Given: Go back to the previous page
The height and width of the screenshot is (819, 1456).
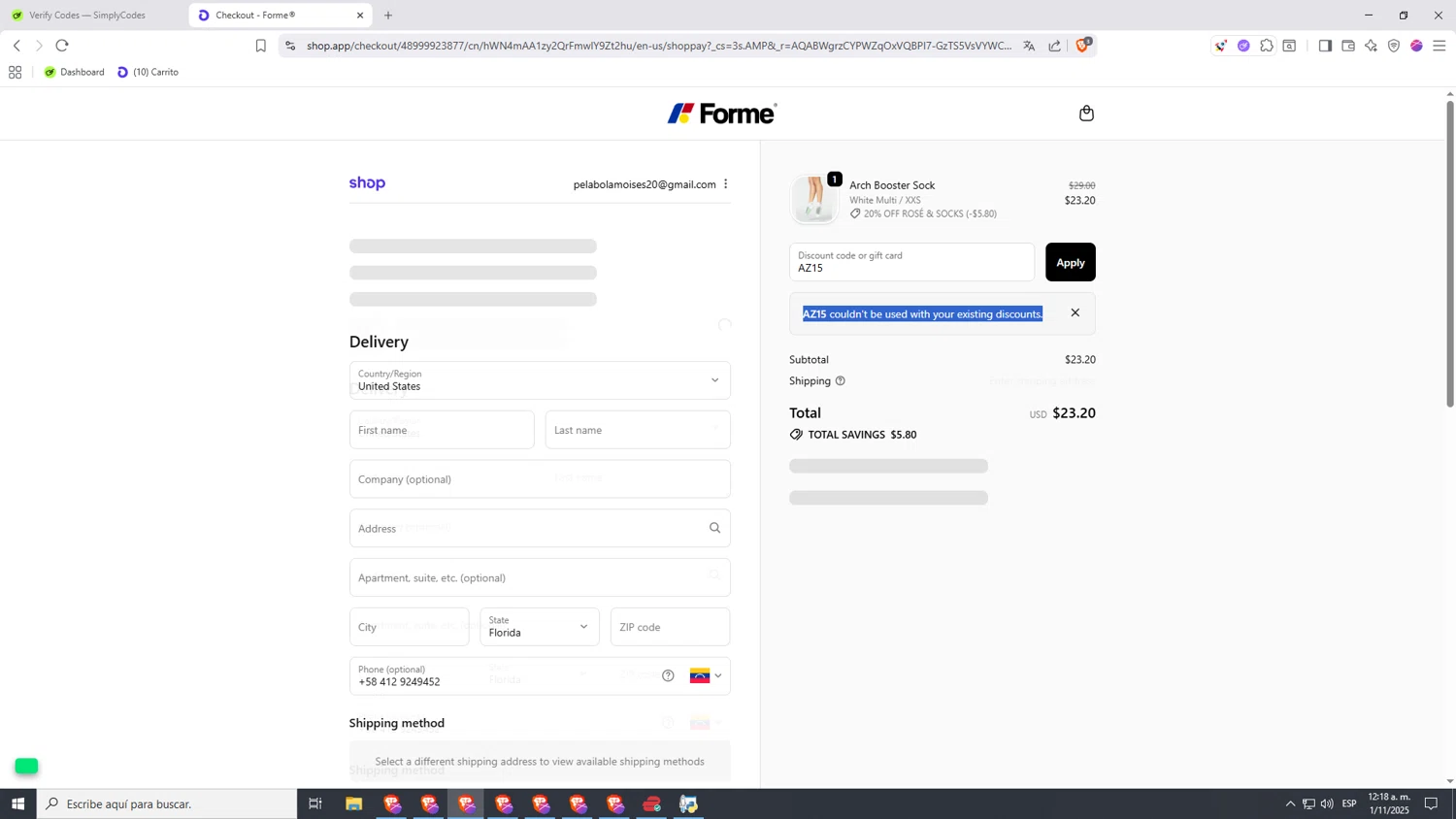Looking at the screenshot, I should pyautogui.click(x=17, y=46).
